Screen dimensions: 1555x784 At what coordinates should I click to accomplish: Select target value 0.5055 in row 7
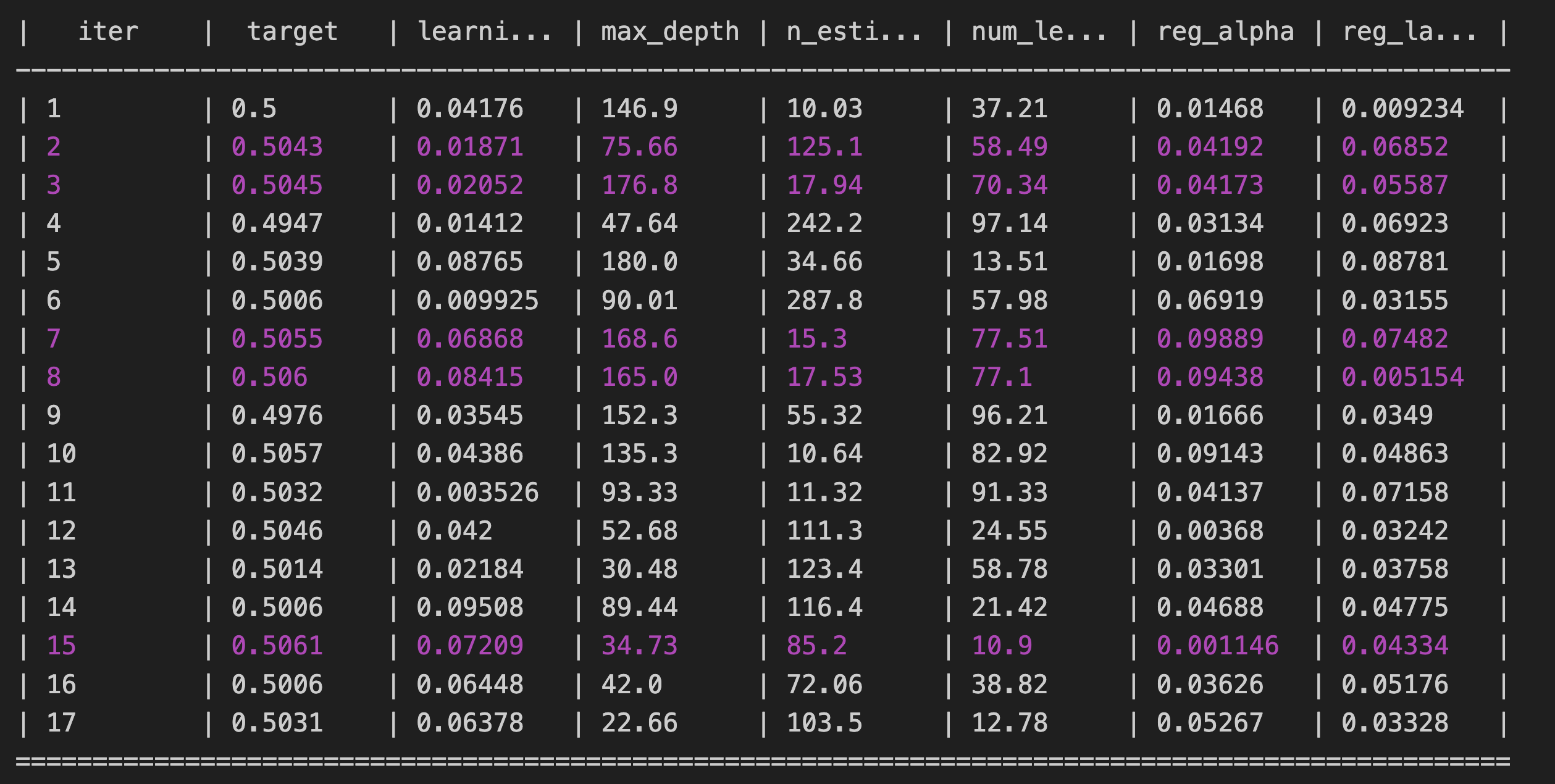tap(277, 339)
